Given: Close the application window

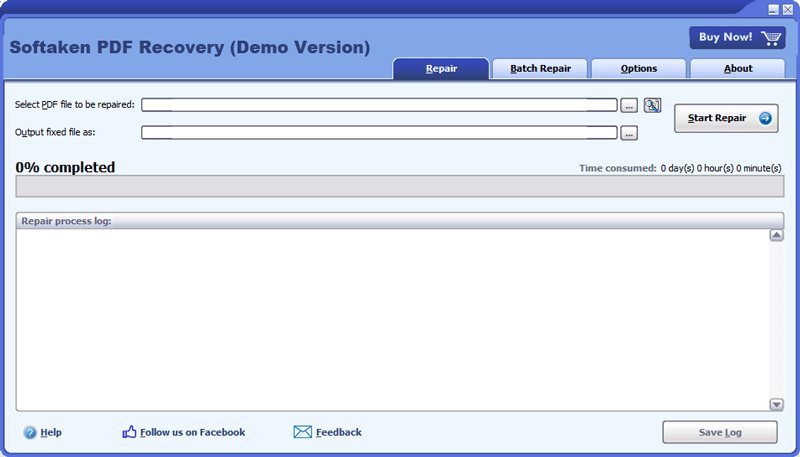Looking at the screenshot, I should [x=788, y=10].
